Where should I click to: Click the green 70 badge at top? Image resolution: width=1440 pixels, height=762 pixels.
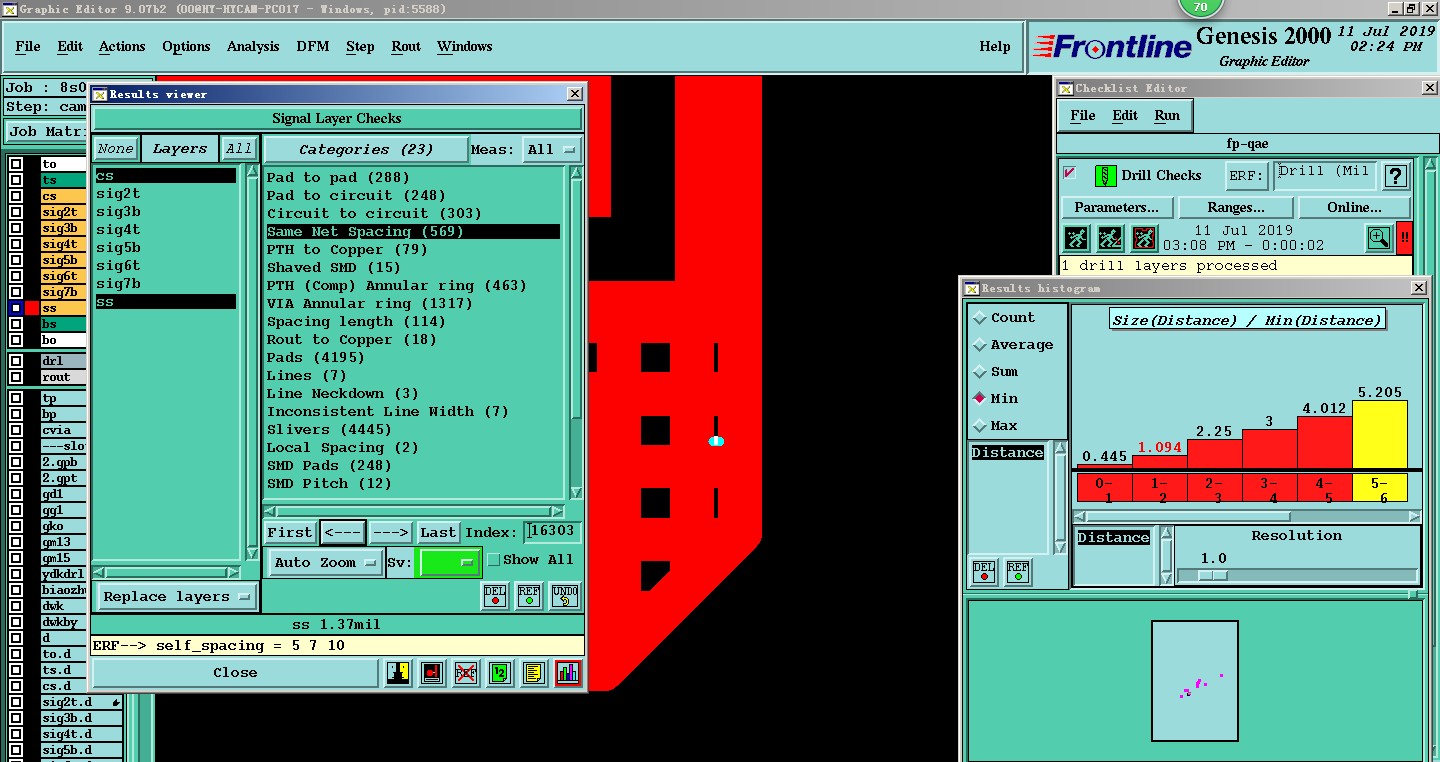point(1200,7)
